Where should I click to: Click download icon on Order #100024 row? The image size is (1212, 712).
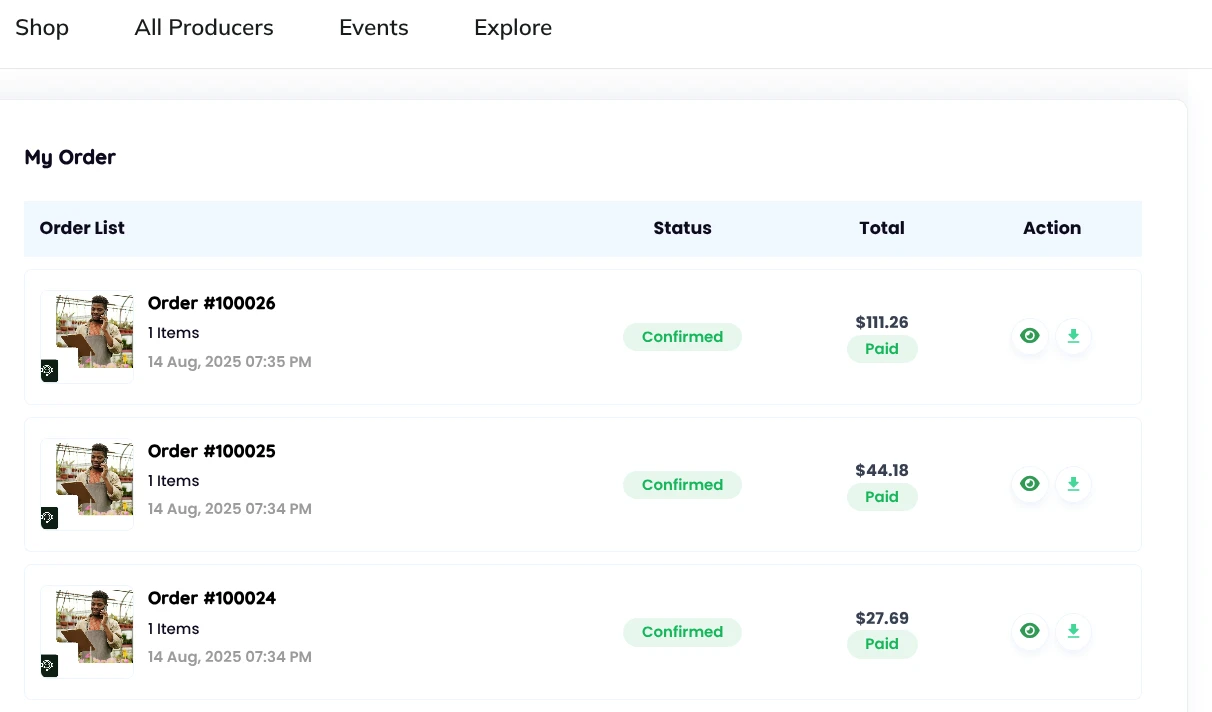click(1073, 631)
